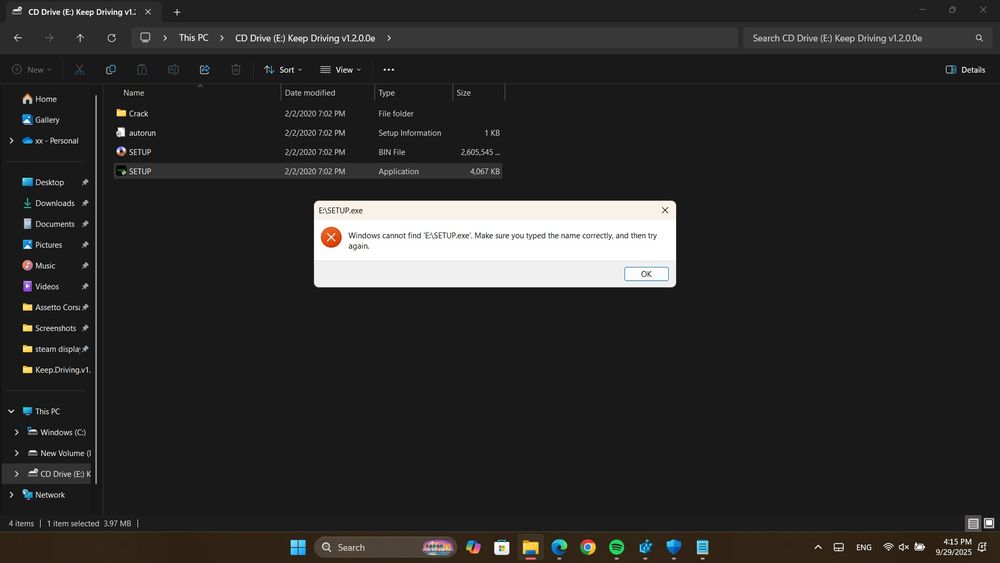Open a new File Explorer tab
The image size is (1000, 563).
177,12
